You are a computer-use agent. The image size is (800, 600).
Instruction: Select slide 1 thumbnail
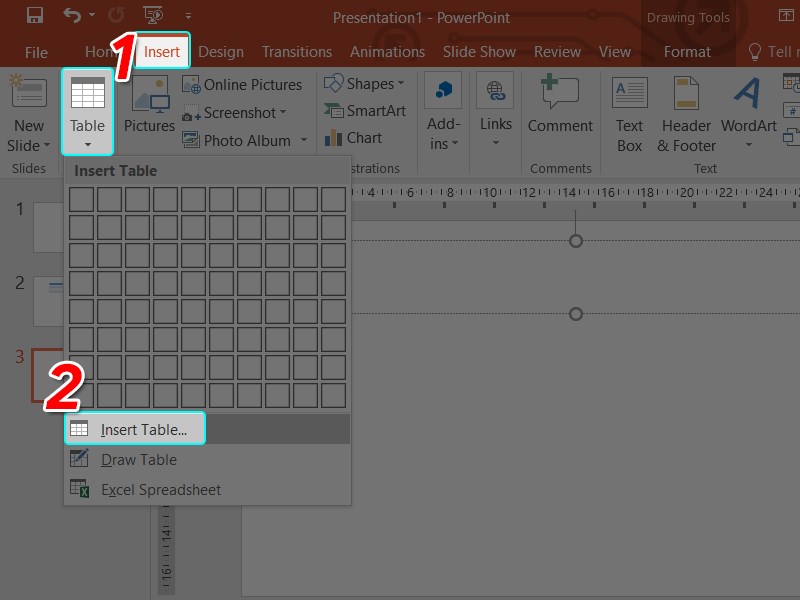coord(48,226)
